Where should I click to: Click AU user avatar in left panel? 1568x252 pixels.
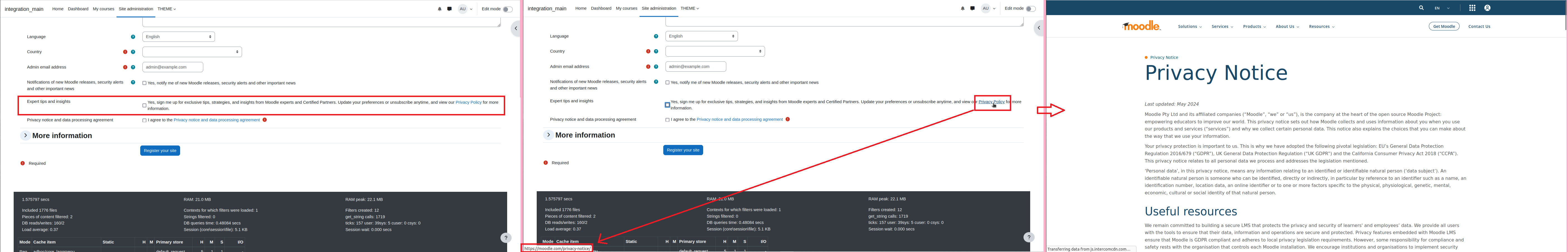point(463,9)
